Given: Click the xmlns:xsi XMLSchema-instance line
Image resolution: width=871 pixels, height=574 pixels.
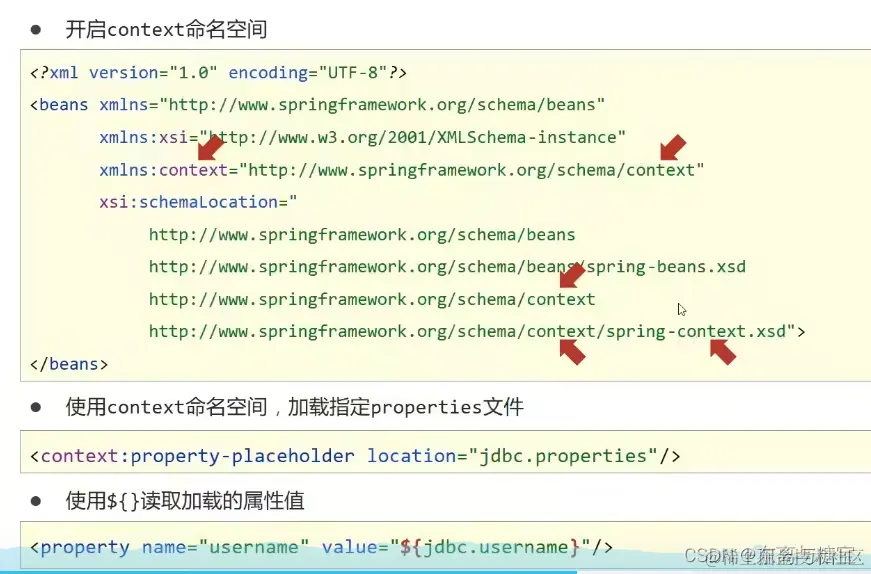Looking at the screenshot, I should (x=362, y=137).
